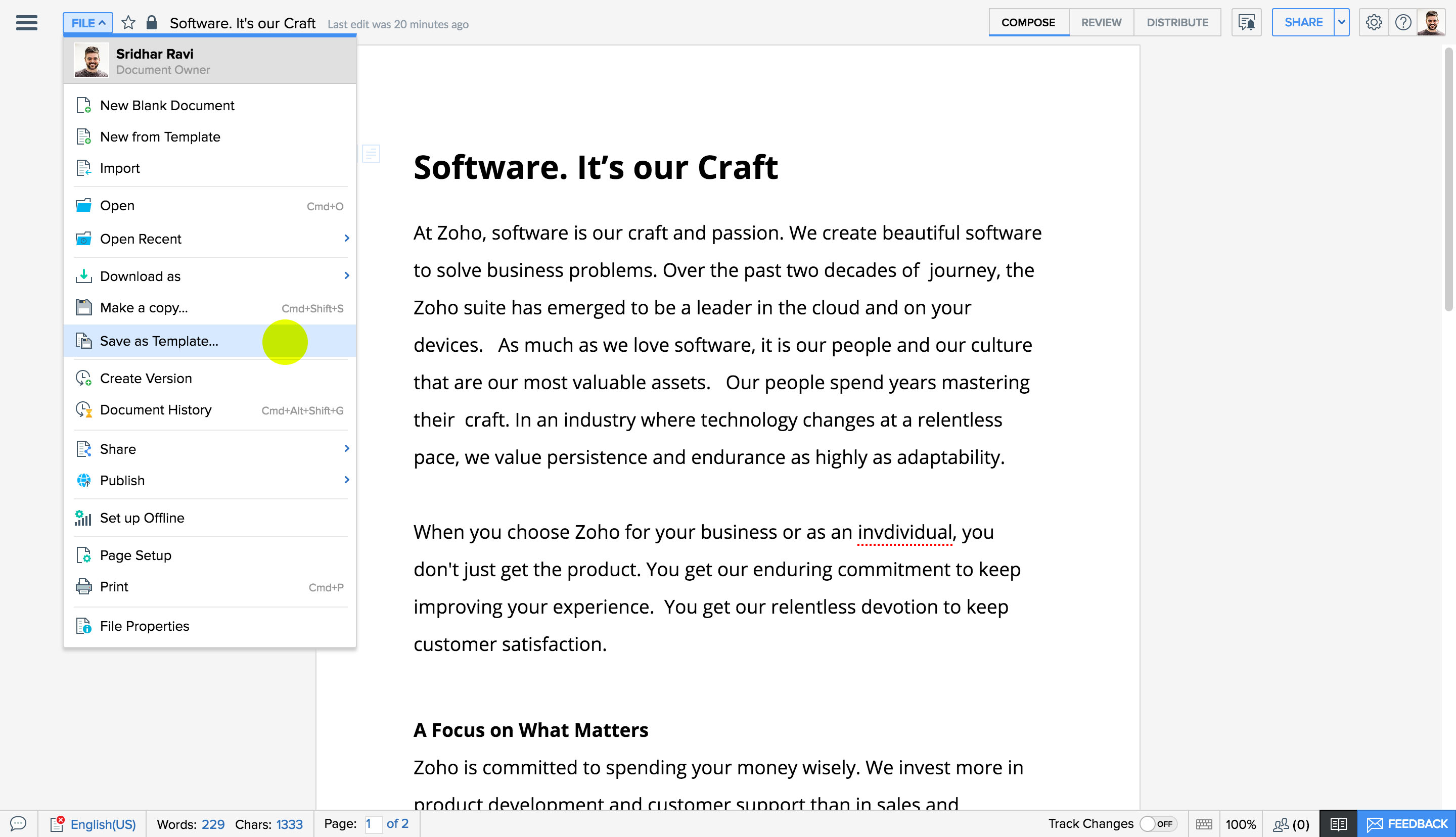
Task: Click the Sridhar Ravi document owner header
Action: [210, 60]
